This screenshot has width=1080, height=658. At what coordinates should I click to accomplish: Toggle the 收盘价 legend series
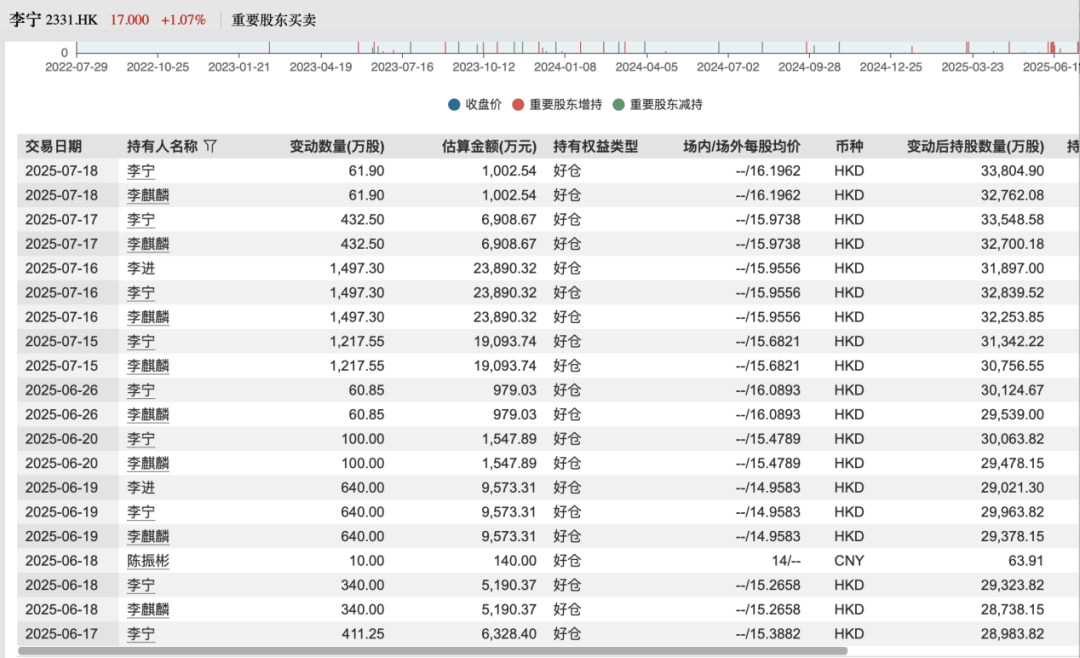tap(476, 105)
